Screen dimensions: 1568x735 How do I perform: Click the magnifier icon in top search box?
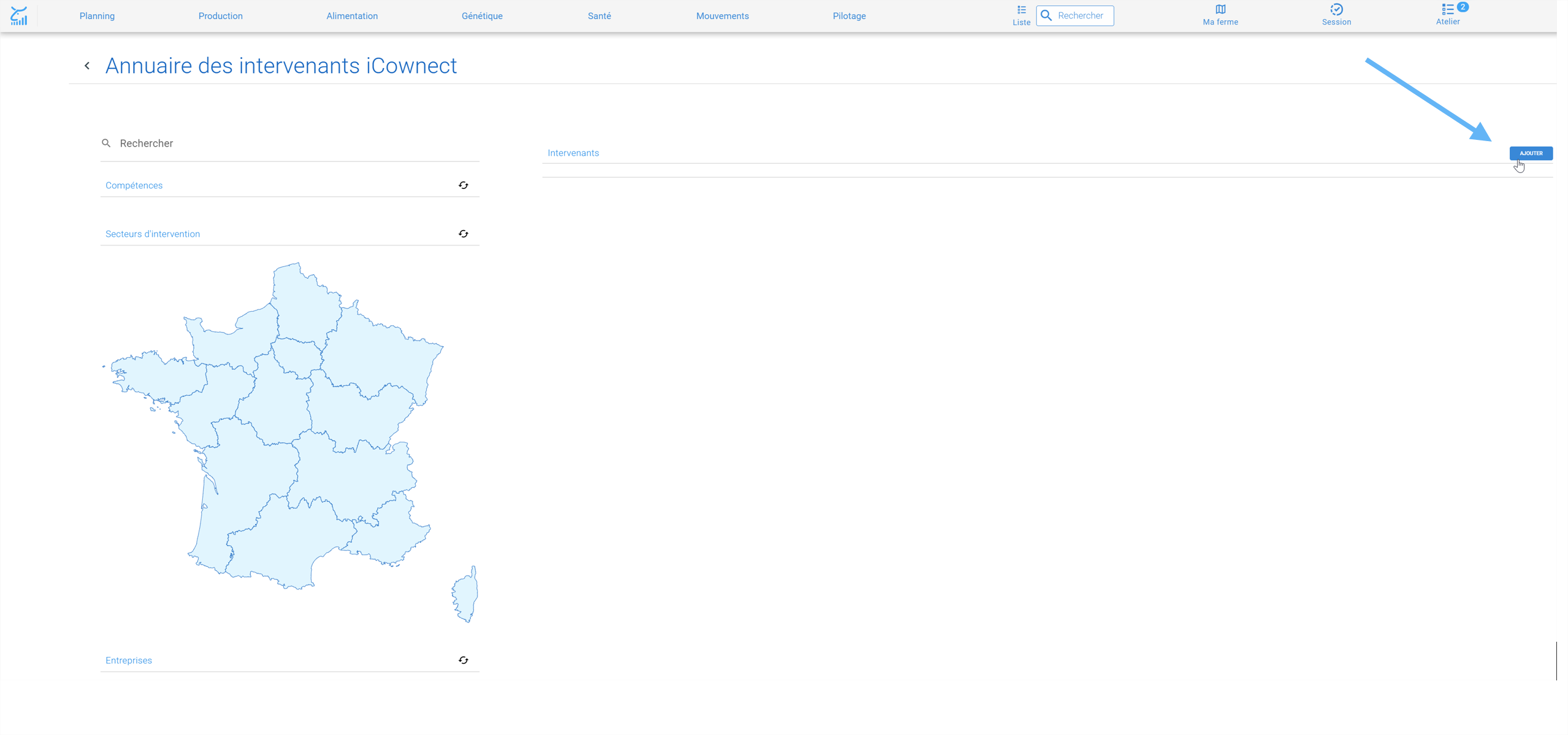click(1046, 15)
